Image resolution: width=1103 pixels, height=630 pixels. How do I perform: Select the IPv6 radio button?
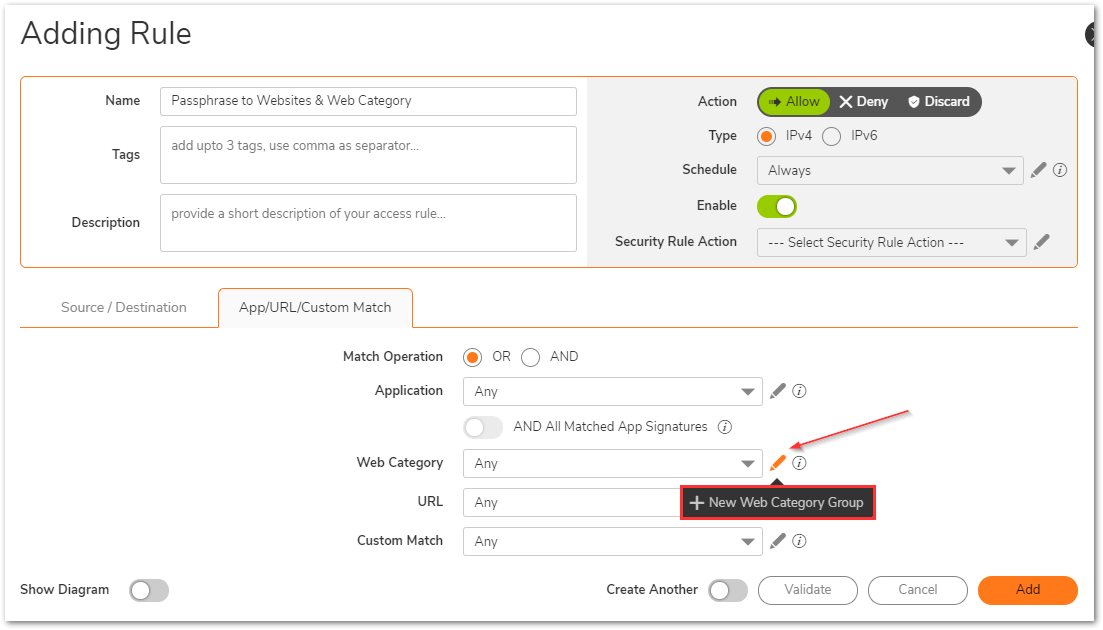pyautogui.click(x=831, y=136)
